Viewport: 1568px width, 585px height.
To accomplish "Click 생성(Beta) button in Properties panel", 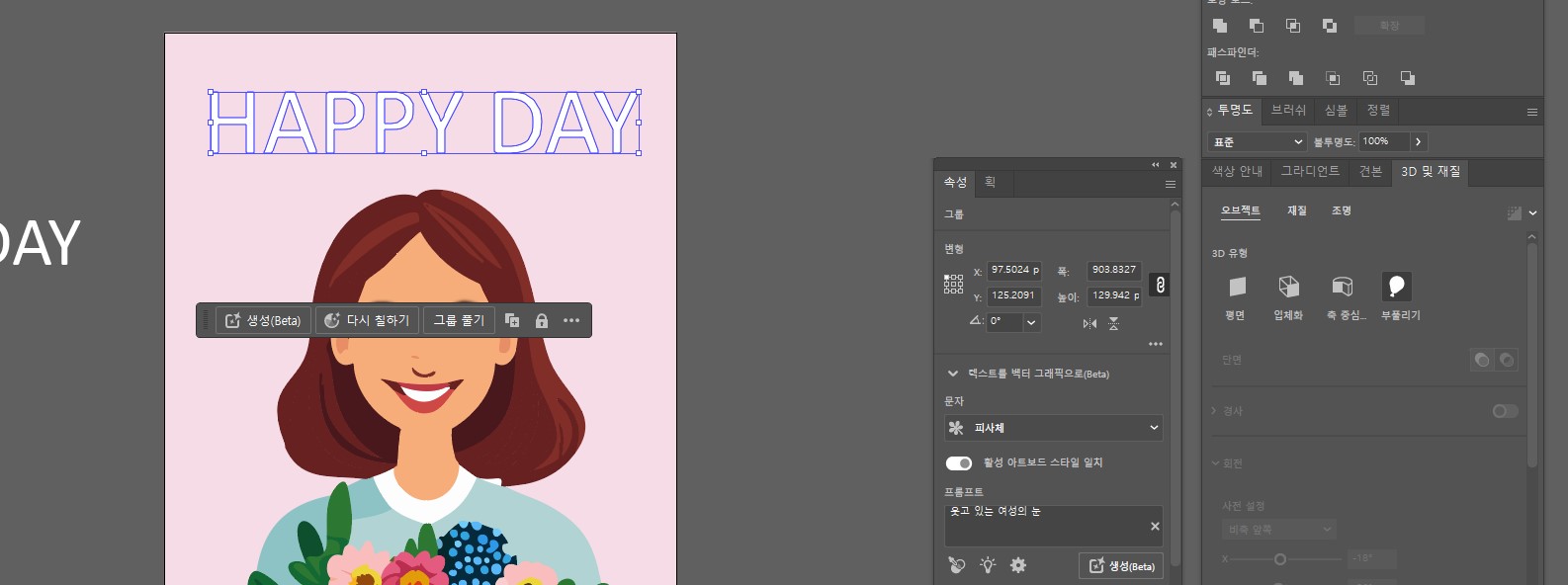I will (1121, 566).
